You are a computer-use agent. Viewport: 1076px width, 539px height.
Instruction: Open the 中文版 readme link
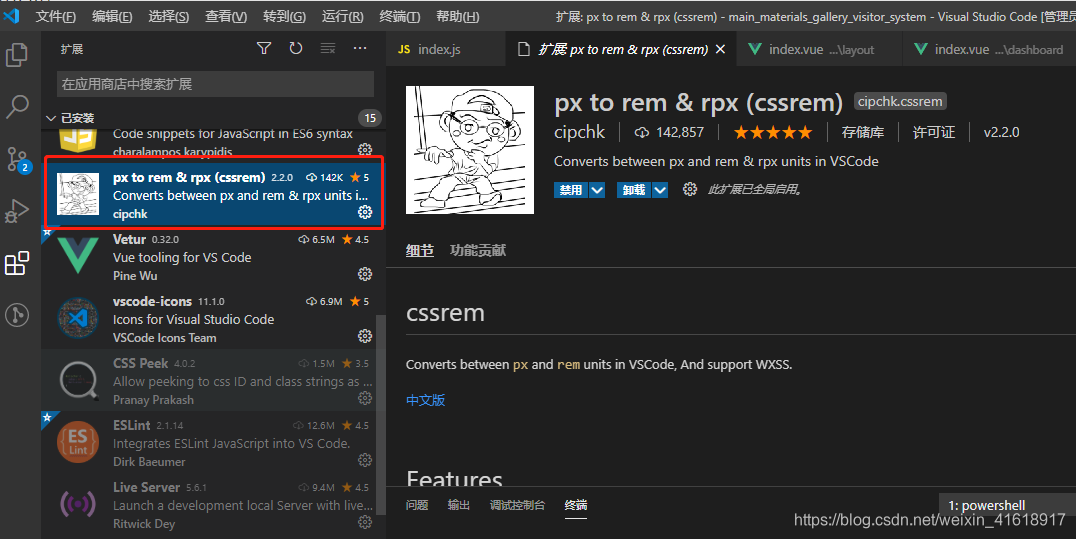click(425, 400)
